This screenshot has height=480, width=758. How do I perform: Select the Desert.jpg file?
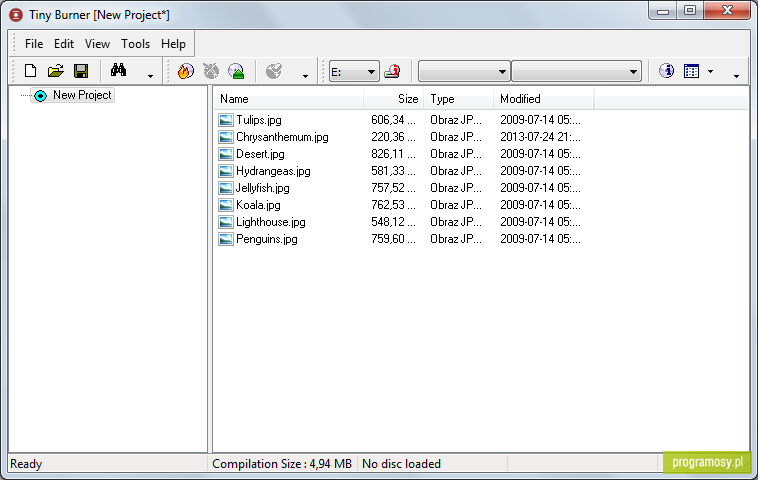(260, 154)
